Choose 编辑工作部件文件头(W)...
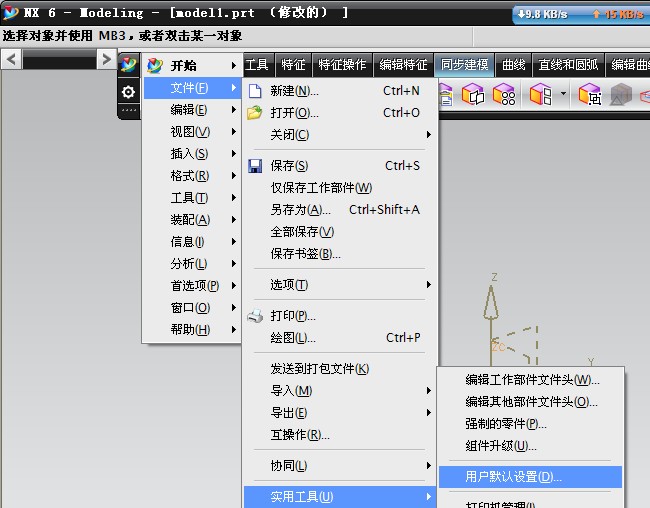 [531, 380]
